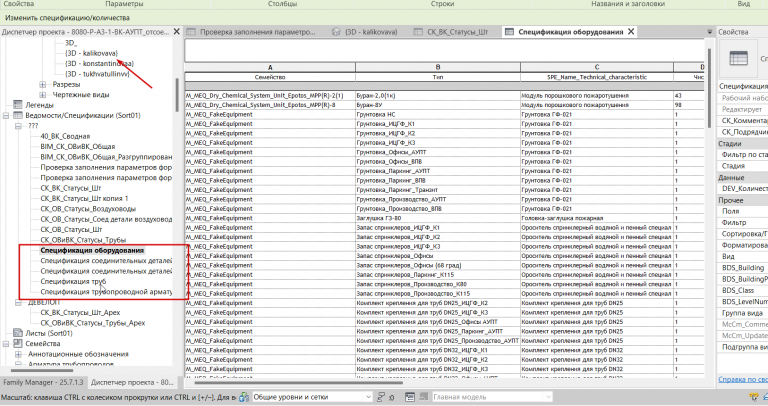
Task: Click the worksets icon in status bar
Action: 244,397
